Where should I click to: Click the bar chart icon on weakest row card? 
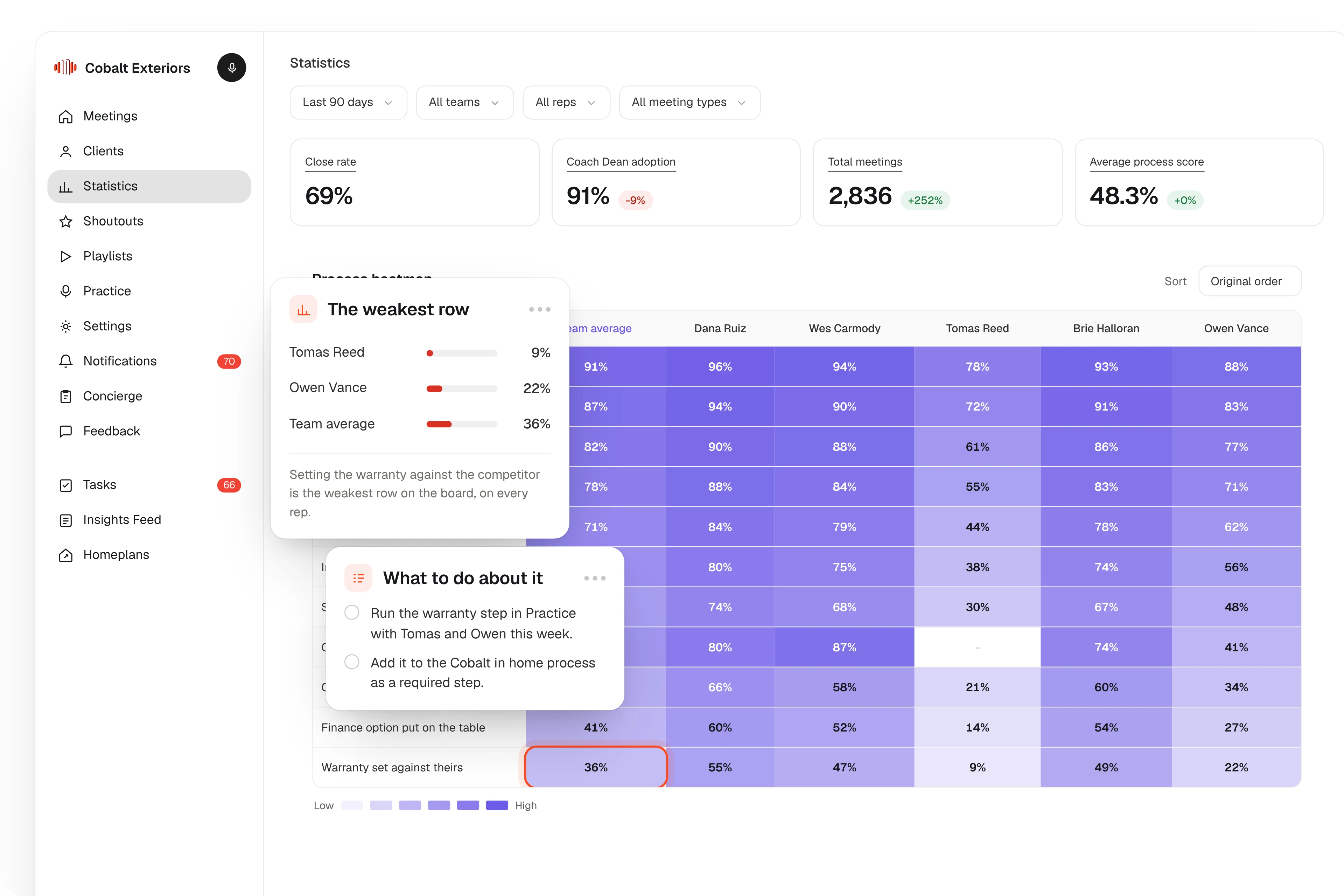(x=303, y=309)
